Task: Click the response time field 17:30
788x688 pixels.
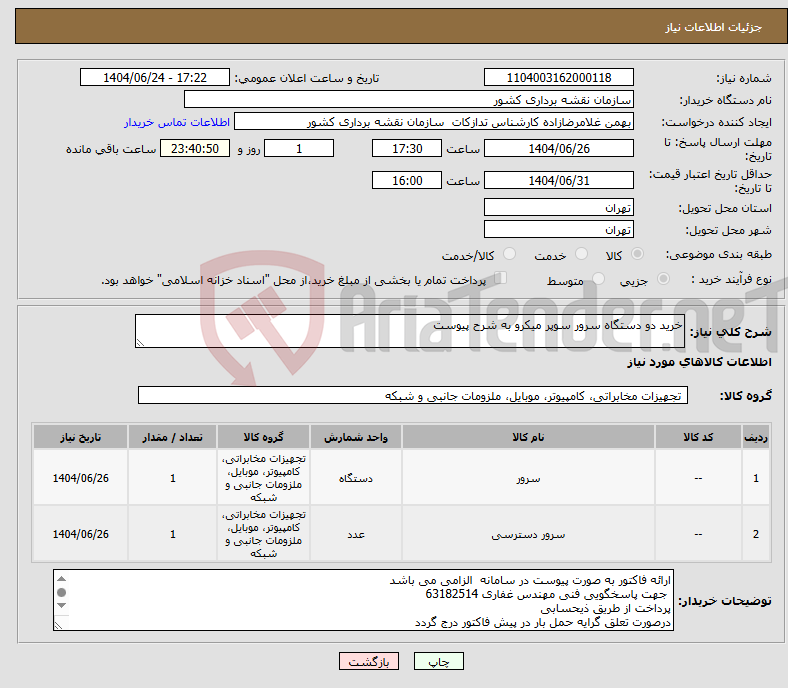Action: click(x=407, y=149)
